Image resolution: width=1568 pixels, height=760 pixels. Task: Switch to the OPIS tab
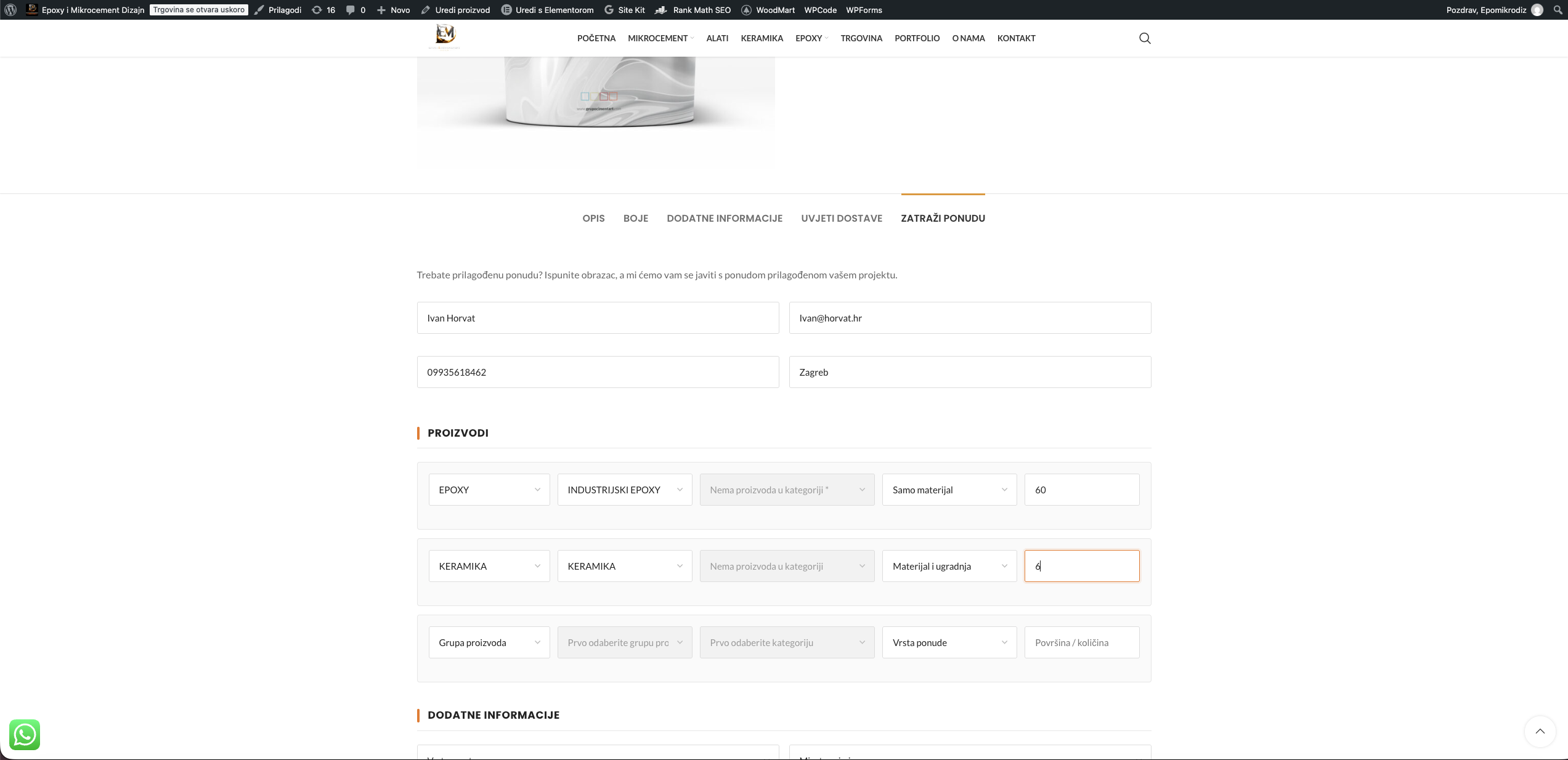(x=593, y=218)
